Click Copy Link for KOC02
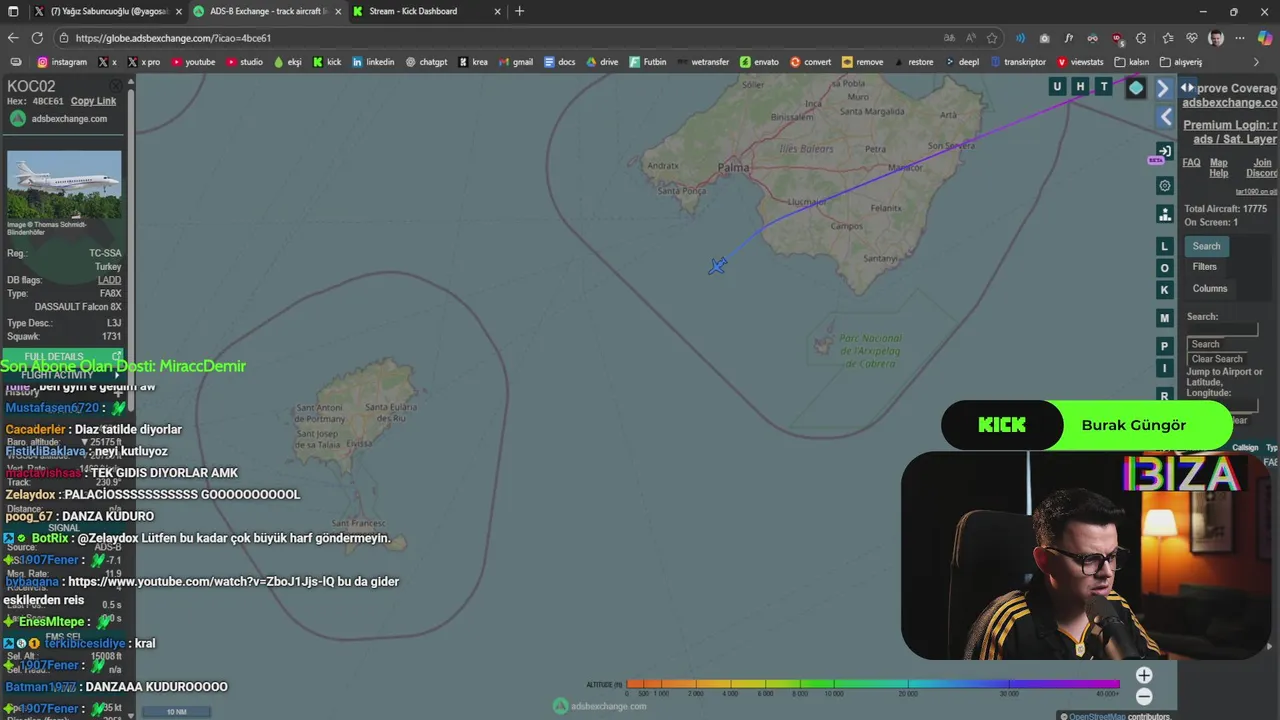The height and width of the screenshot is (720, 1280). coord(93,101)
